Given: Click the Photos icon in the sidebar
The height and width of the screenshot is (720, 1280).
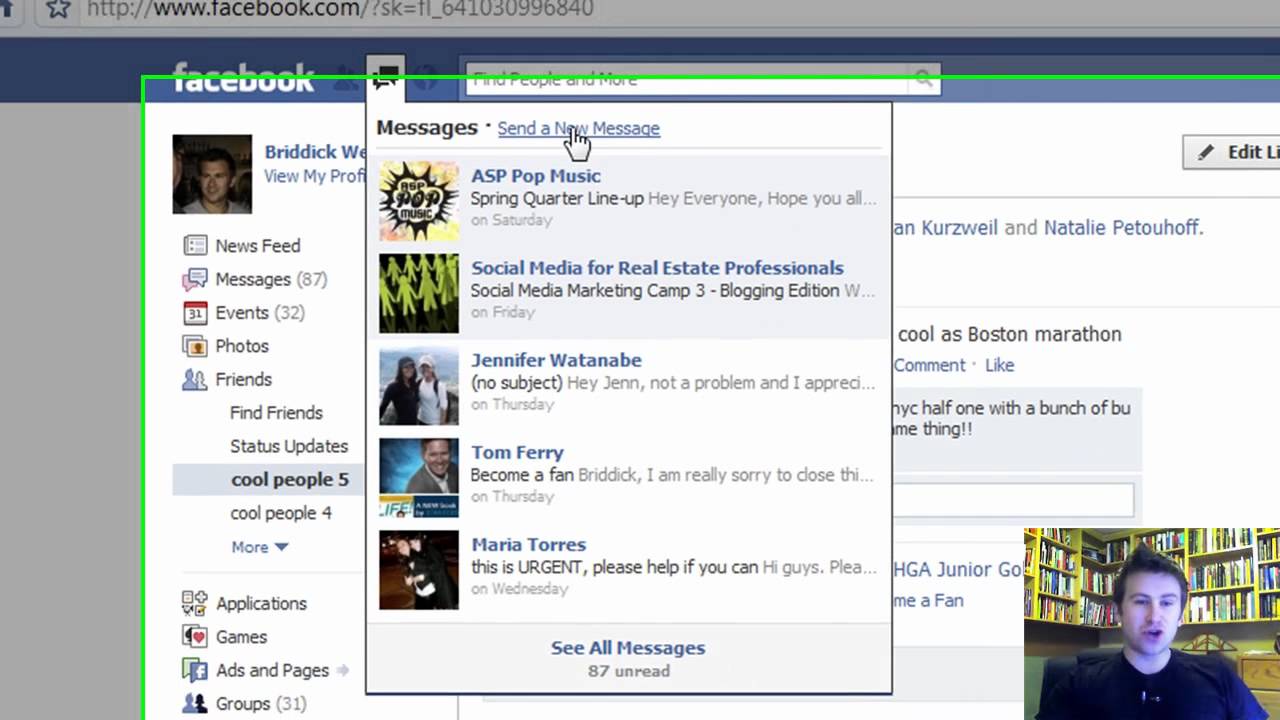Looking at the screenshot, I should coord(195,346).
